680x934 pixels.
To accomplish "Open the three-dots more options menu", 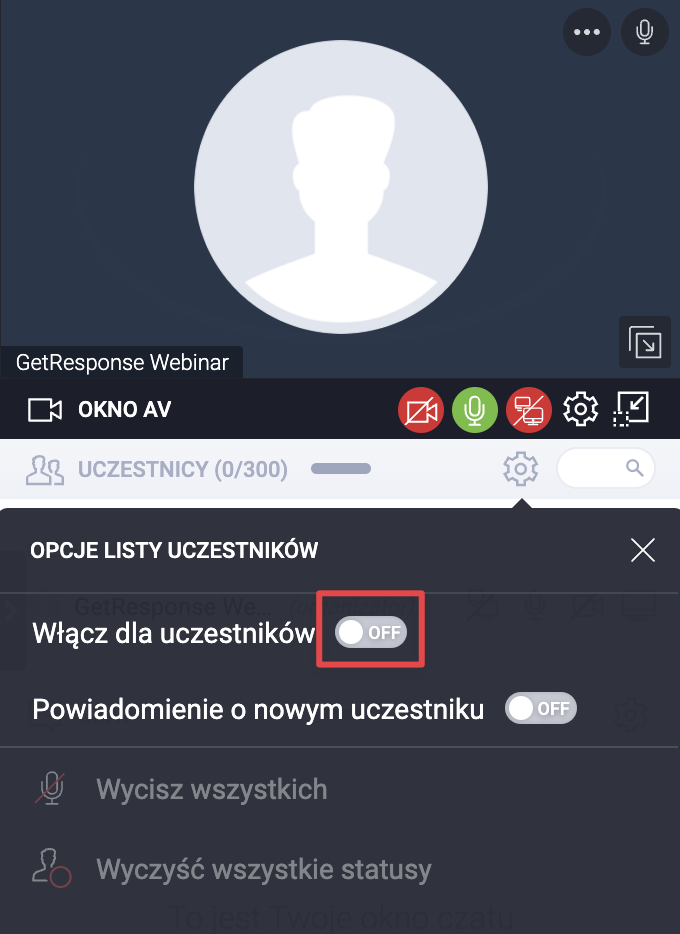I will [587, 32].
